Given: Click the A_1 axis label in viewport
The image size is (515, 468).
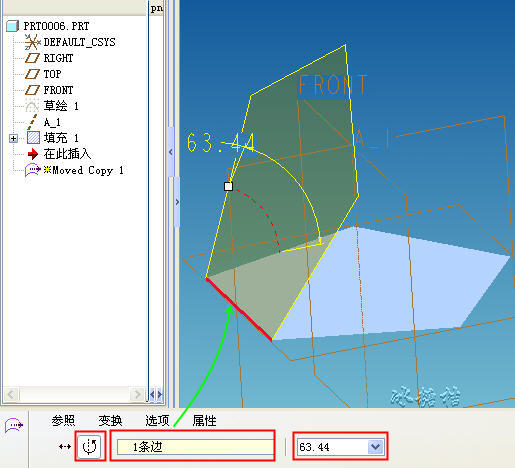Looking at the screenshot, I should (373, 138).
